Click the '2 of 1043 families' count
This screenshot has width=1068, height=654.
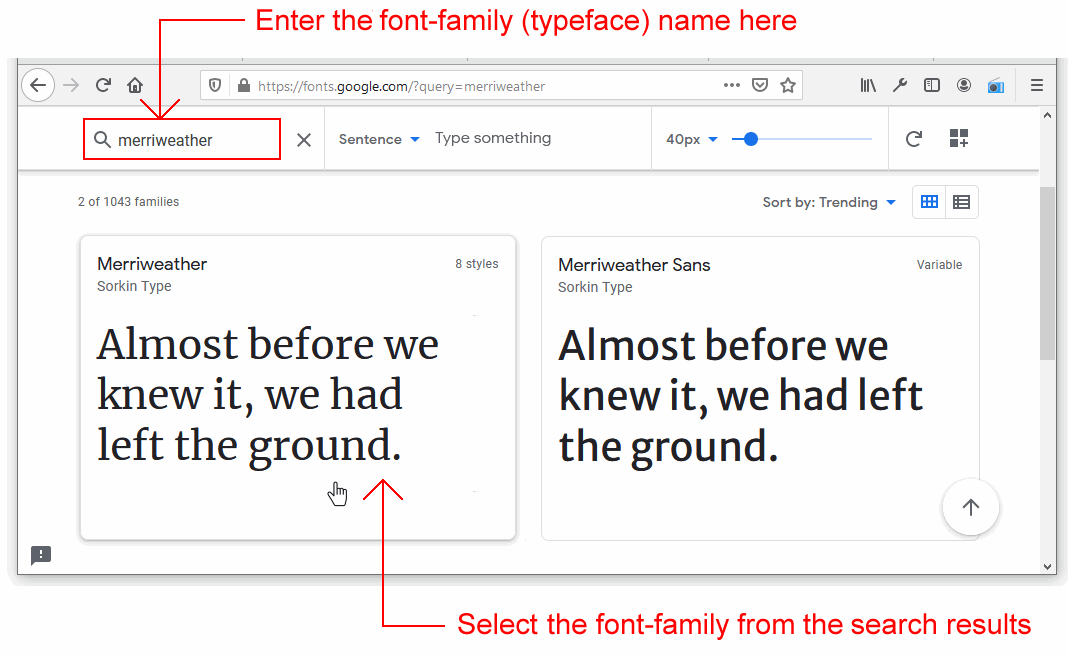128,202
